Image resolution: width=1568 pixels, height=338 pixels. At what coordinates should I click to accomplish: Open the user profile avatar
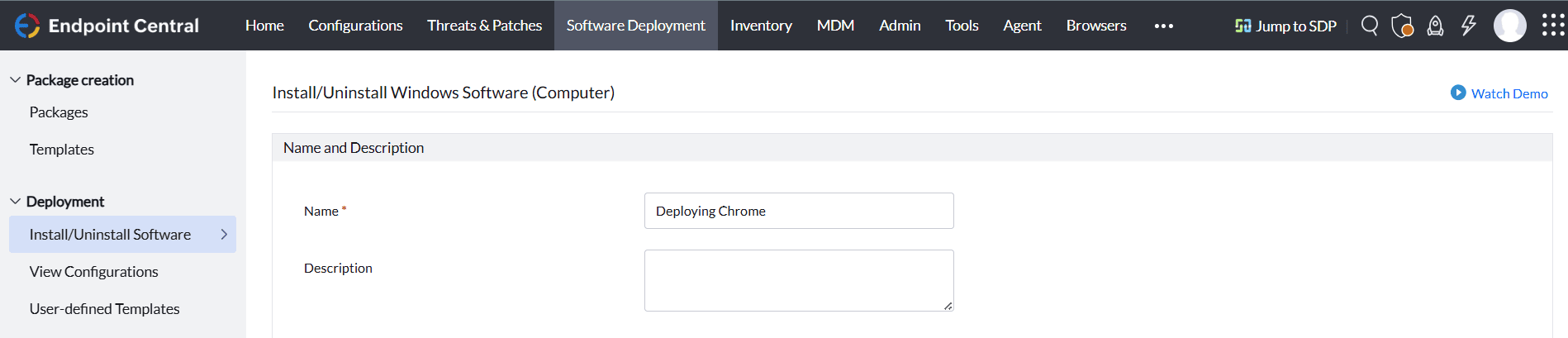[x=1509, y=26]
